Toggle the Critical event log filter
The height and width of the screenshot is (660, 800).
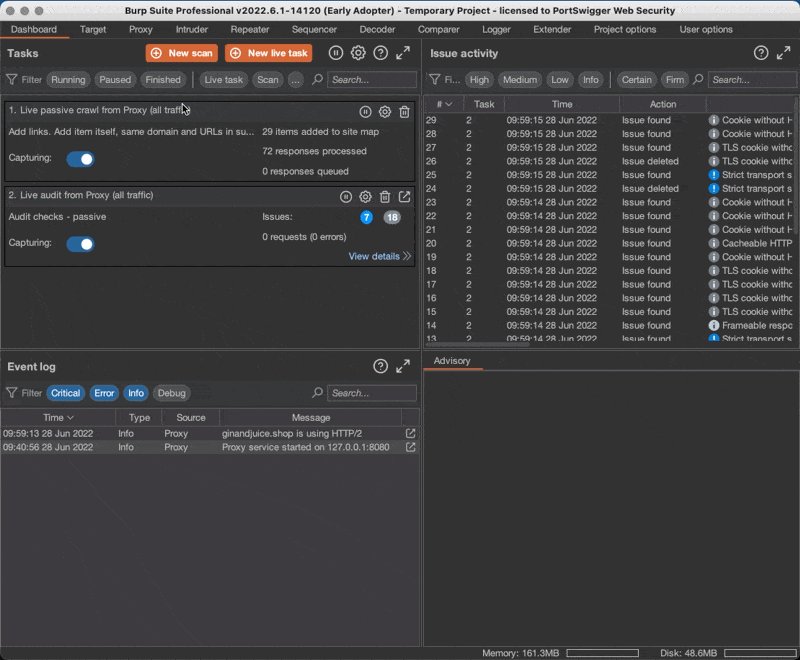[x=65, y=393]
